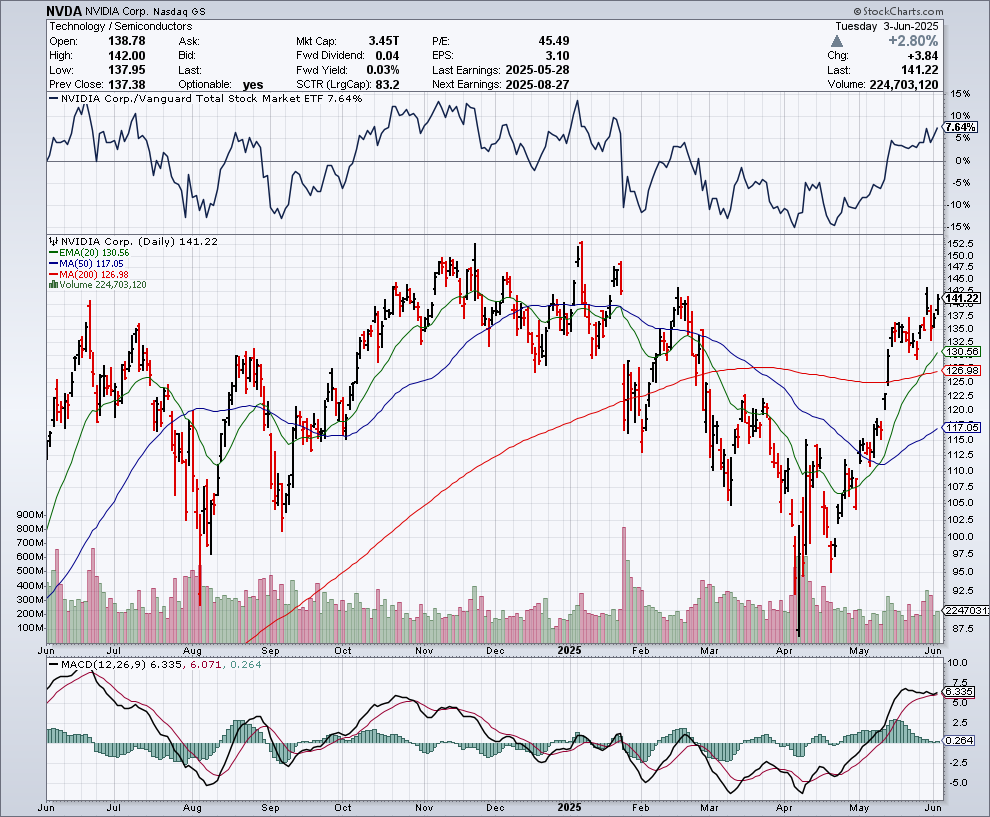Click the SCTR (LrgCap) value 83.2
The height and width of the screenshot is (817, 990).
pyautogui.click(x=388, y=84)
